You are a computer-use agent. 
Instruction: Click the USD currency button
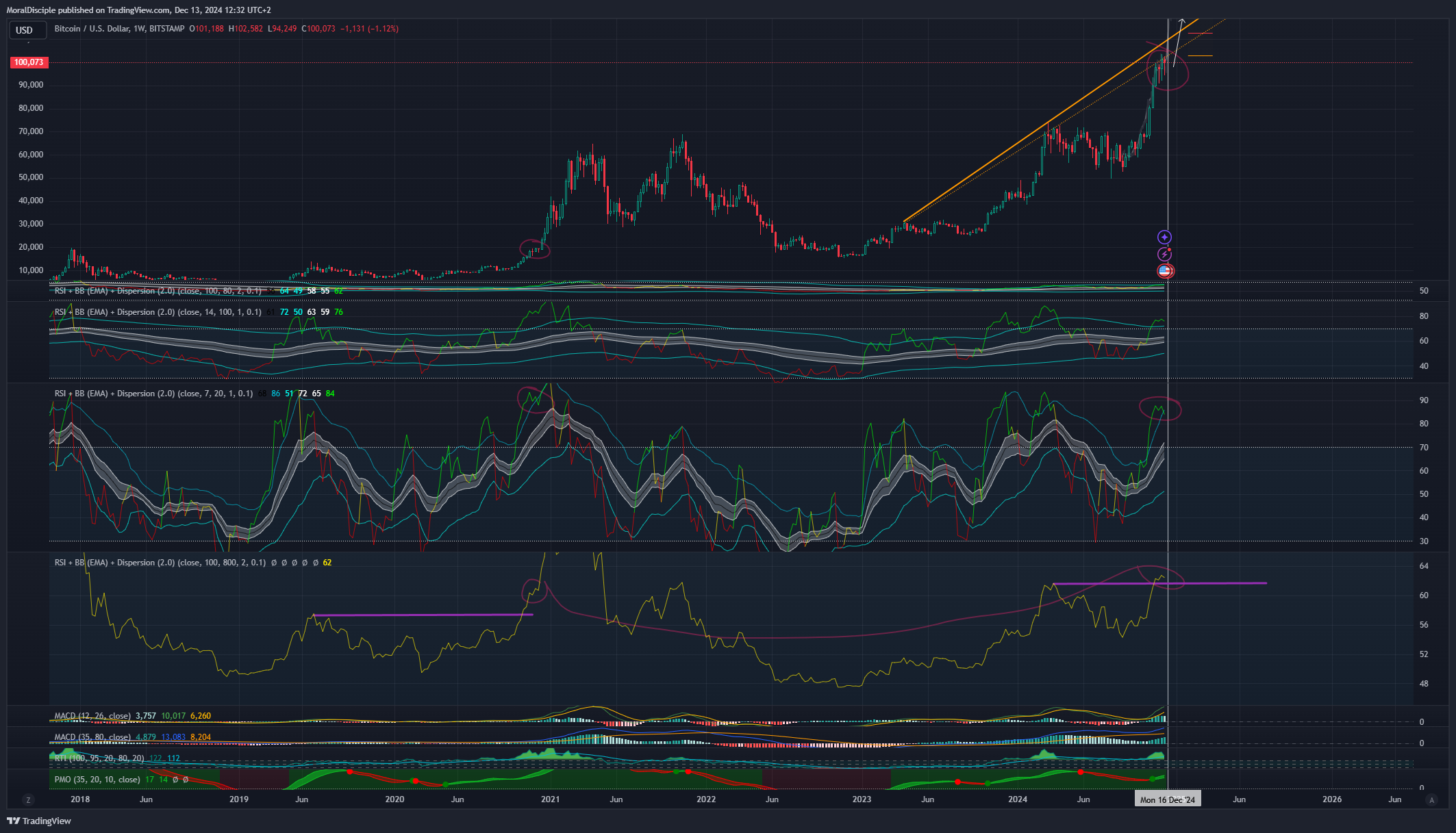click(27, 30)
